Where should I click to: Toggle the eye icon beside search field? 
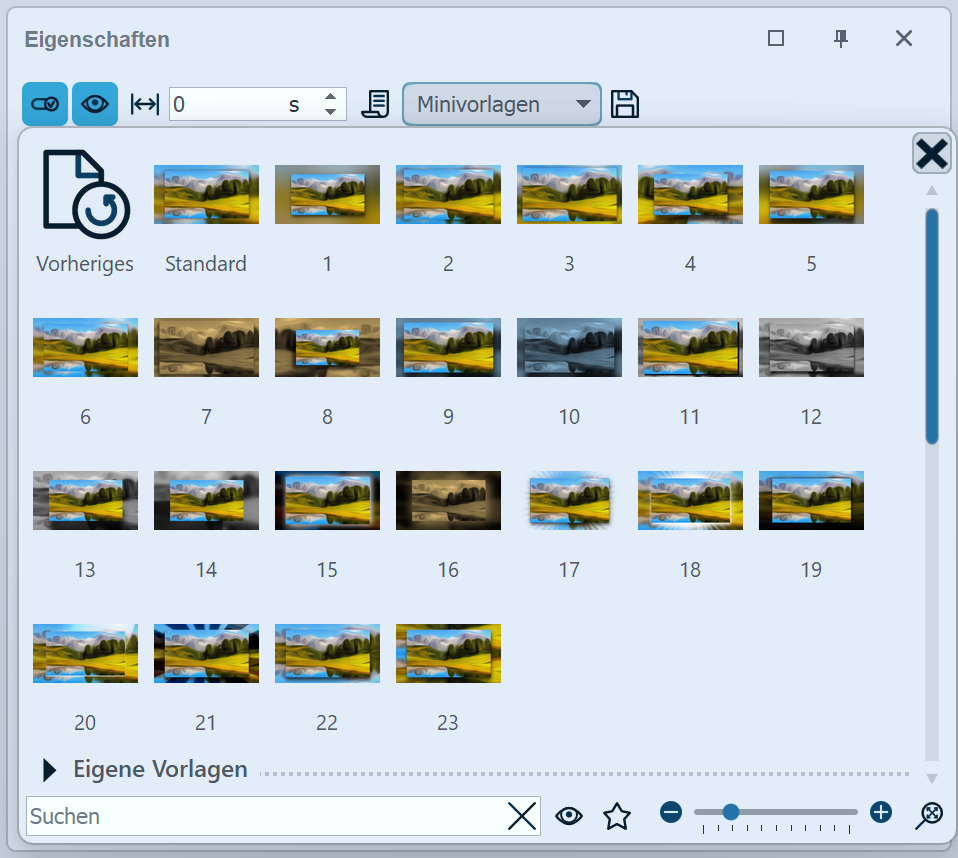pyautogui.click(x=569, y=816)
